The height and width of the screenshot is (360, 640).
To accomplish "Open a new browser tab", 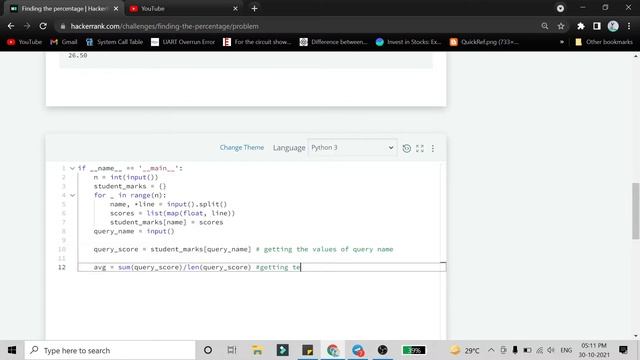I will [254, 8].
